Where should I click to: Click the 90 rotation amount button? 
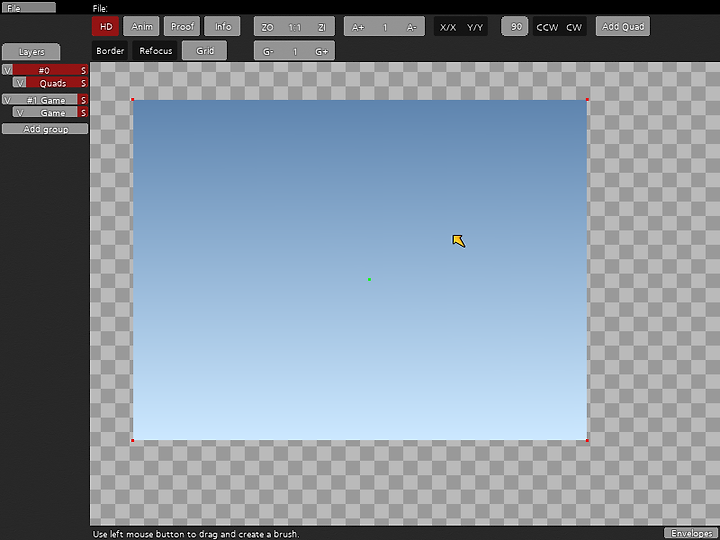coord(515,27)
